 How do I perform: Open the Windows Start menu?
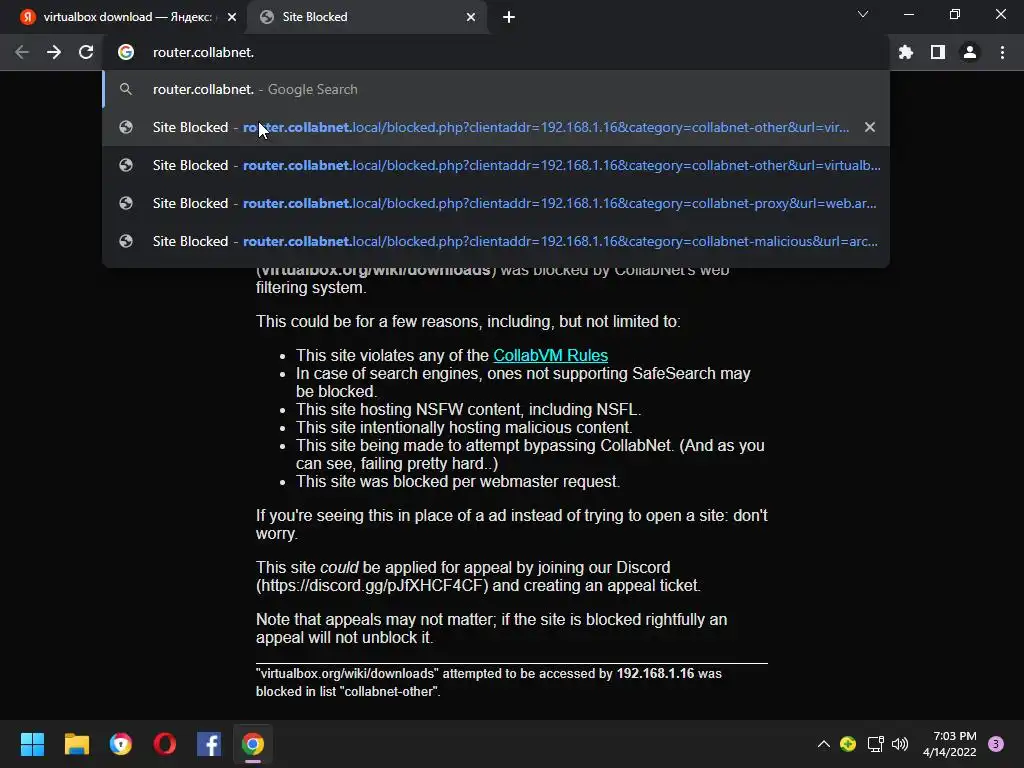[x=32, y=744]
